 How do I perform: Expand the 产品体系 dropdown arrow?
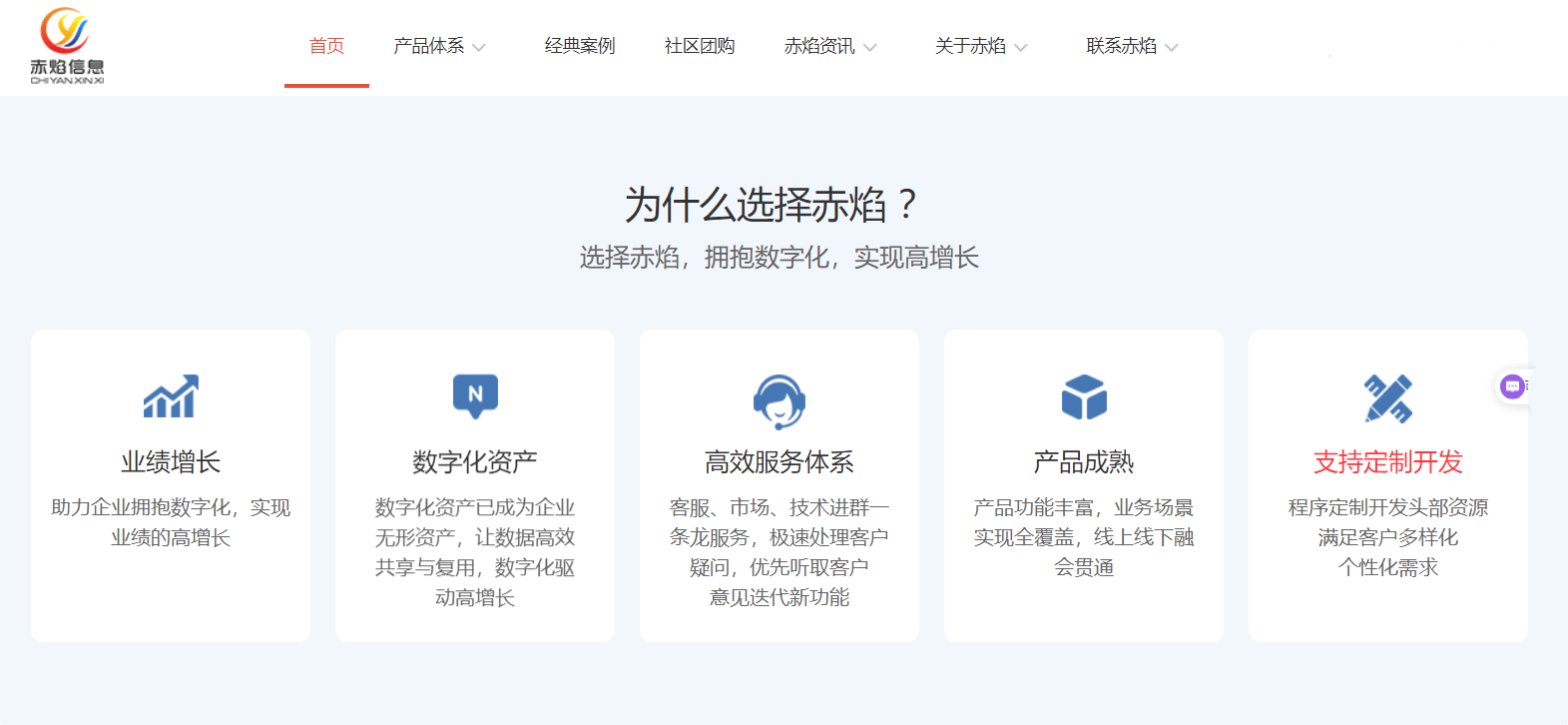tap(479, 47)
